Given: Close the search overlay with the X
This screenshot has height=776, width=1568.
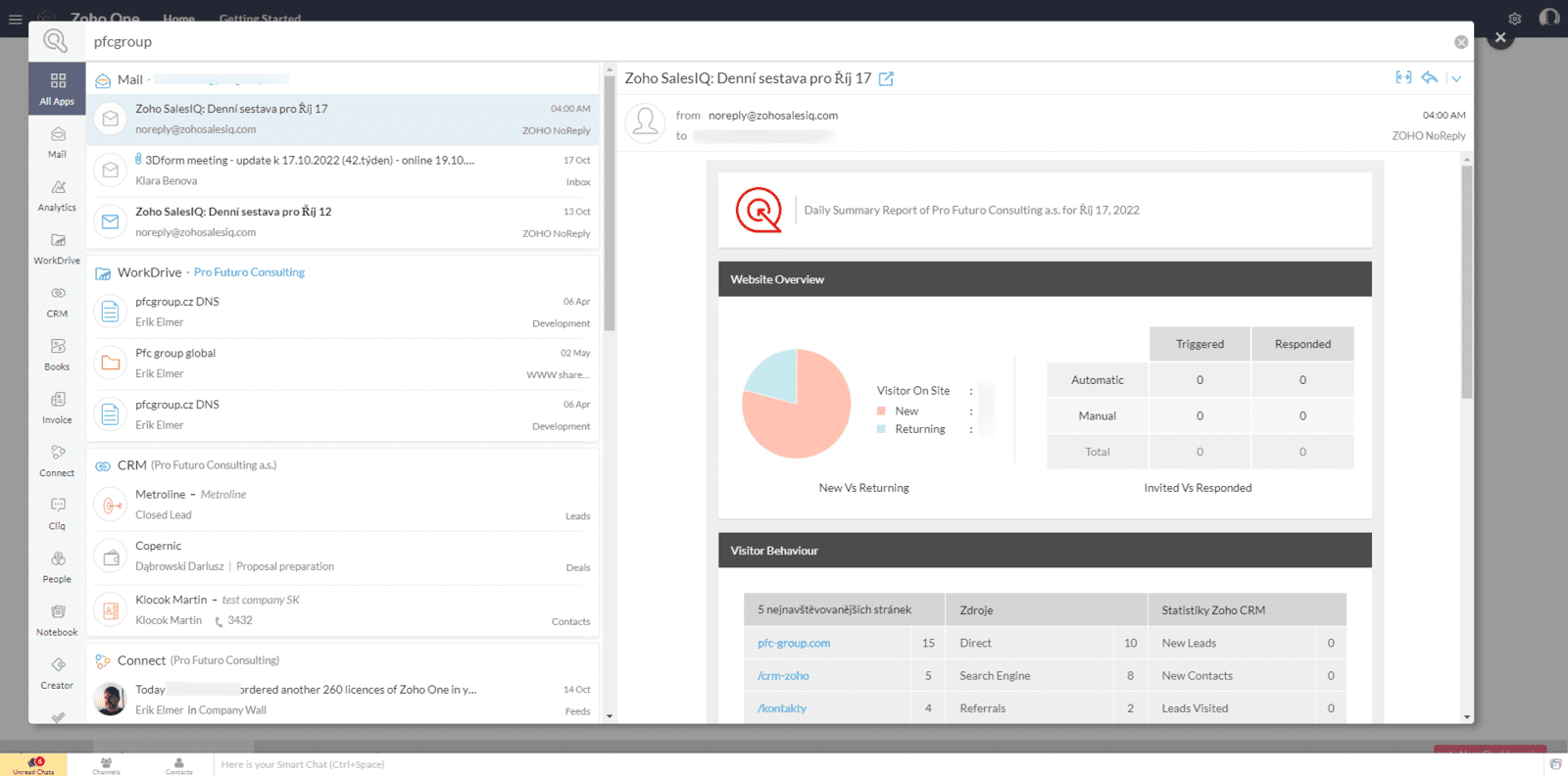Looking at the screenshot, I should (1499, 37).
